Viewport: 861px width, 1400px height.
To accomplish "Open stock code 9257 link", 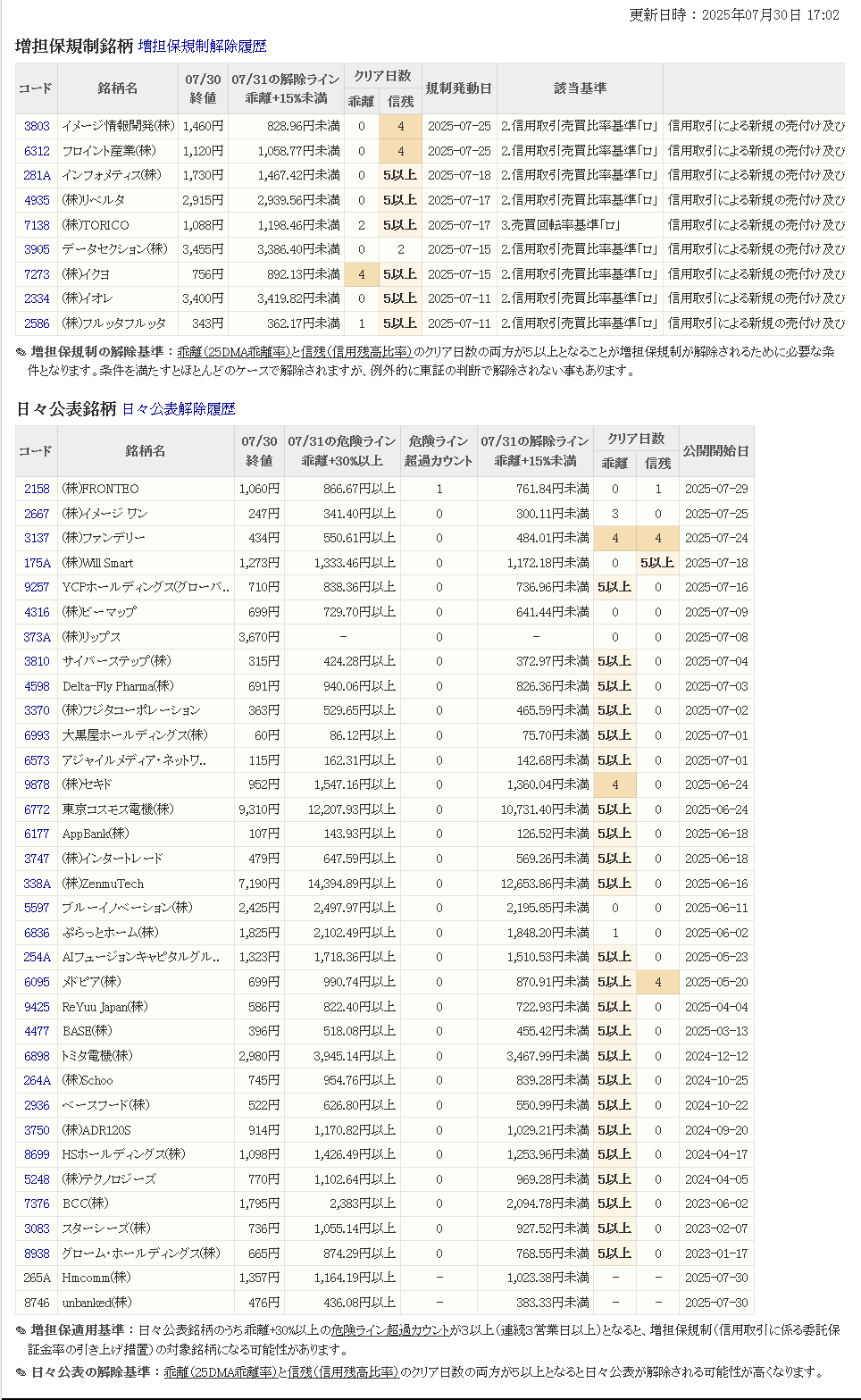I will (x=37, y=587).
